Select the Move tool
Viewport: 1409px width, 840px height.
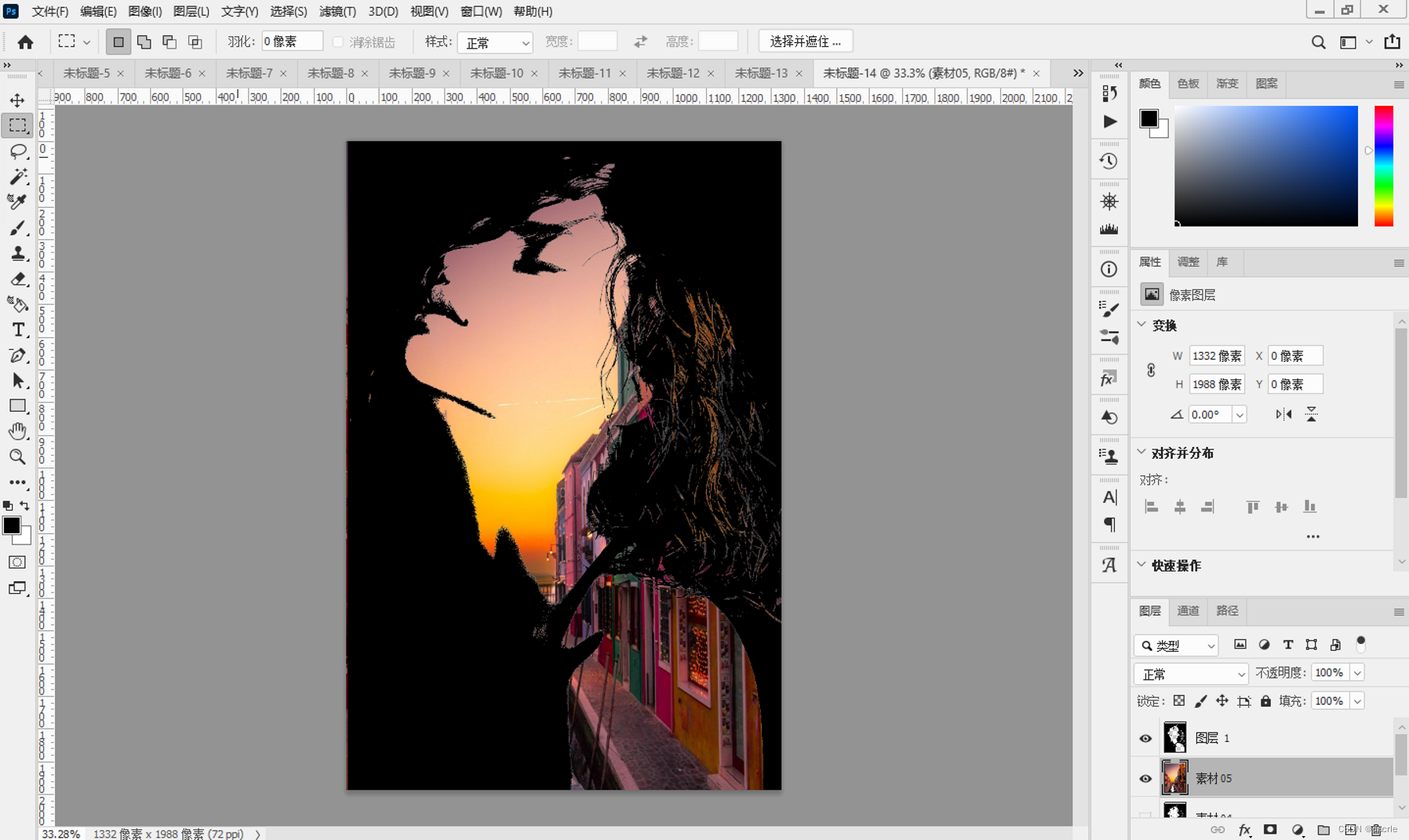(17, 100)
